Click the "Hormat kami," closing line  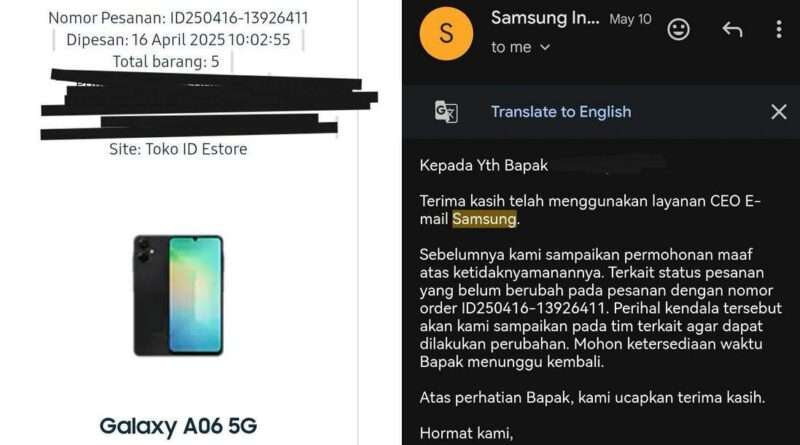pyautogui.click(x=466, y=433)
